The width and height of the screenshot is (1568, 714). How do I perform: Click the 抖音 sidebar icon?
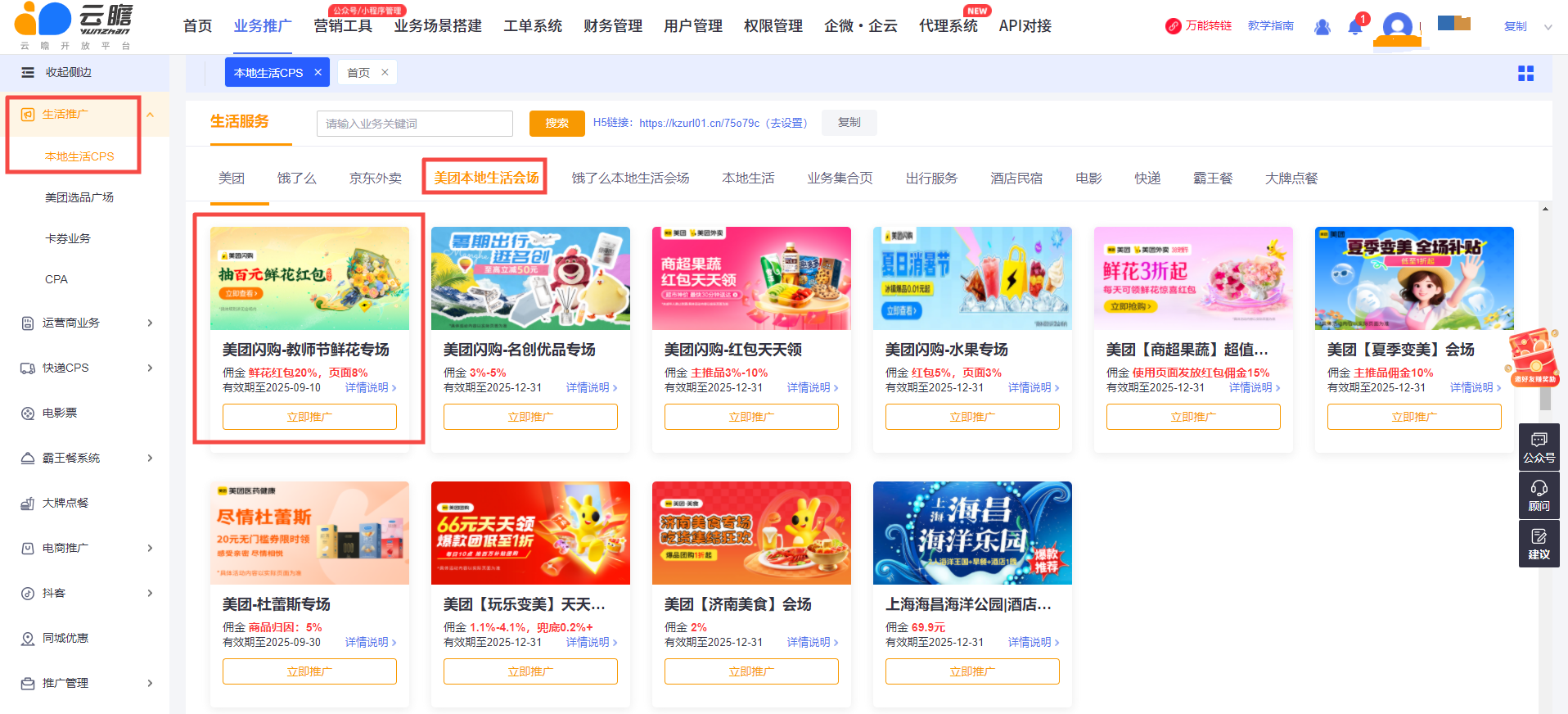point(28,594)
